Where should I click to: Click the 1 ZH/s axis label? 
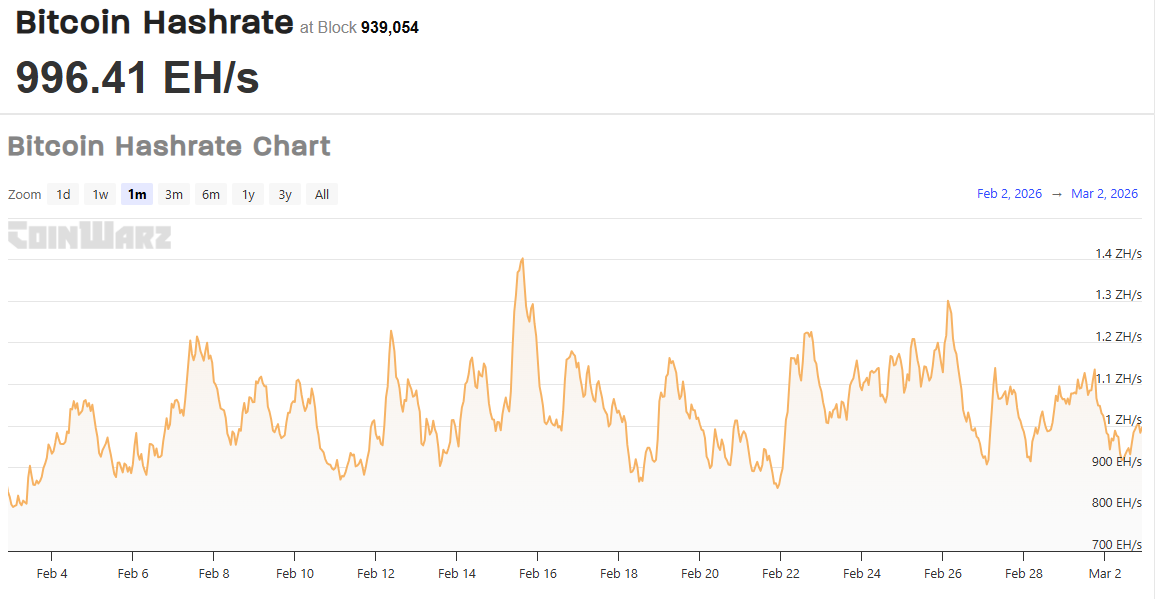coord(1123,420)
